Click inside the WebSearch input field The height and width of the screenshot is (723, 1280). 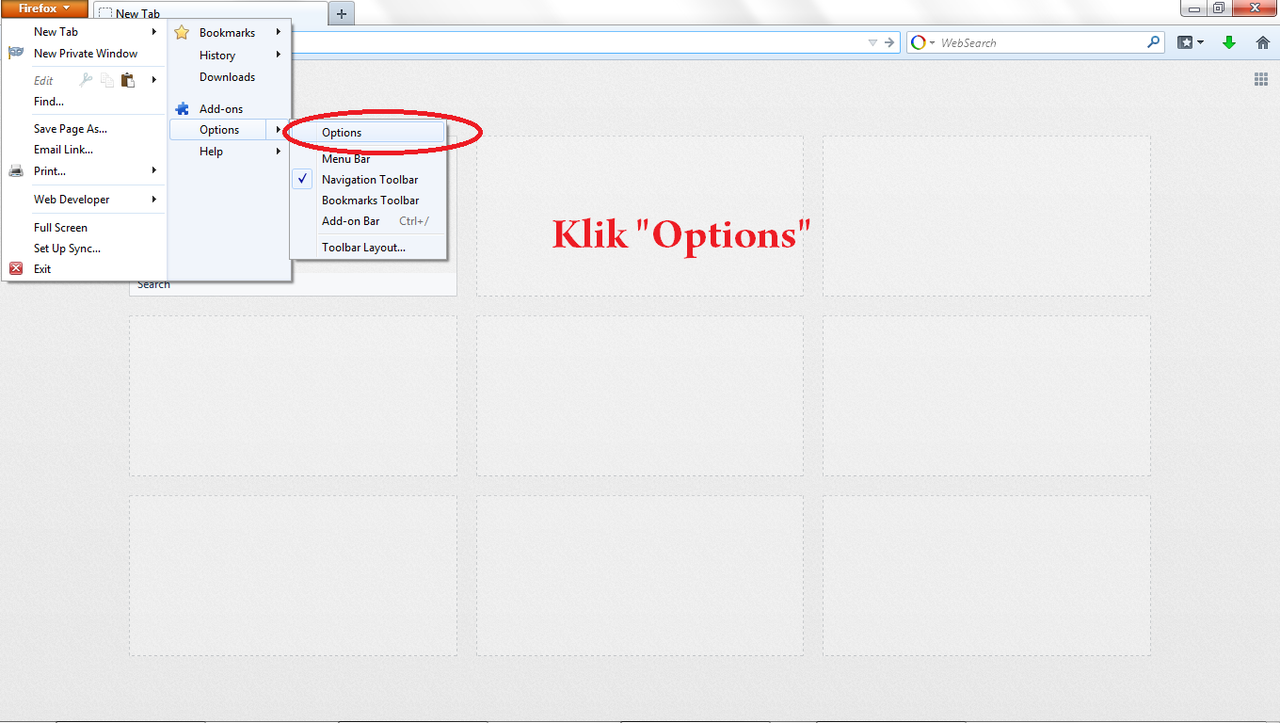coord(1040,43)
